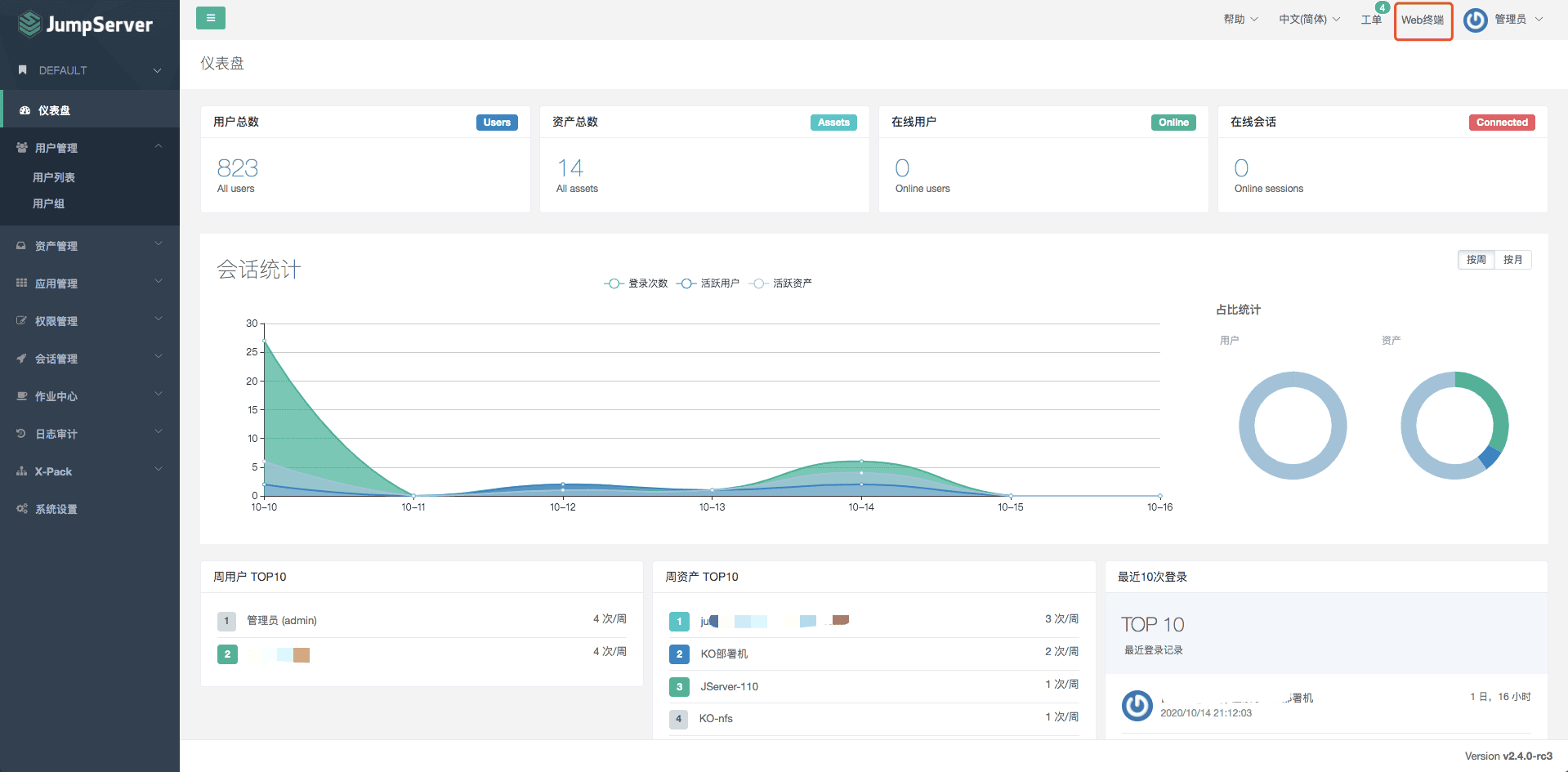Screen dimensions: 1568x772
Task: Click the sitemap icon for X-Pack
Action: (x=21, y=471)
